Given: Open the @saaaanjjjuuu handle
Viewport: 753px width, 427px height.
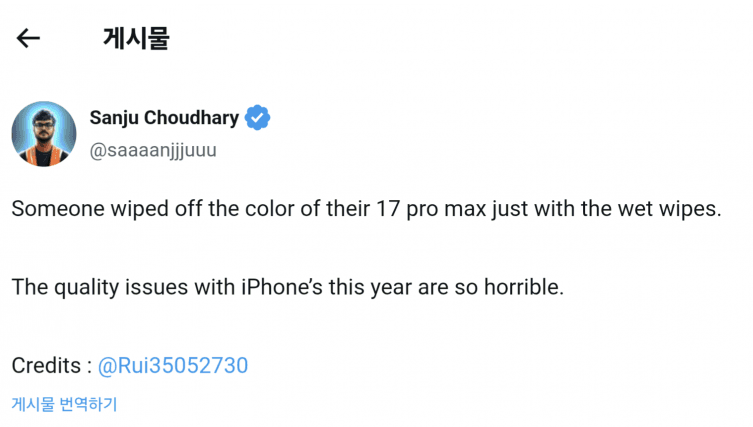Looking at the screenshot, I should click(x=153, y=151).
